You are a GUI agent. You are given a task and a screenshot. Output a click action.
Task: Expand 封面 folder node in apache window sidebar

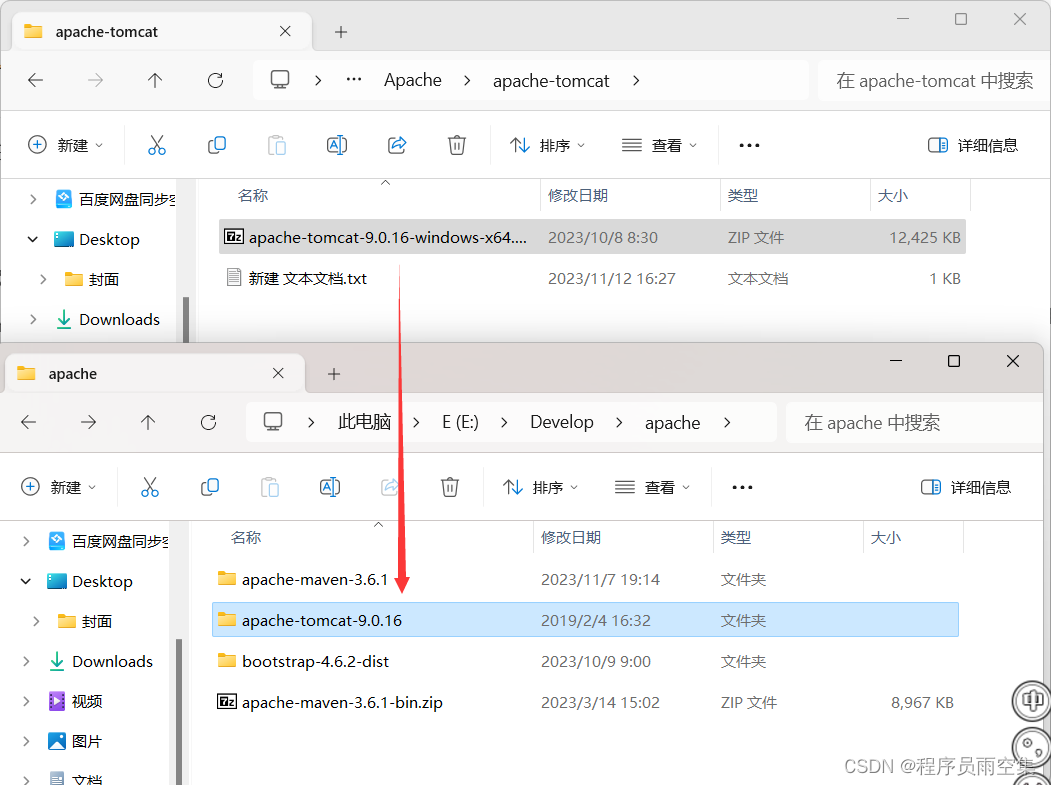[37, 621]
